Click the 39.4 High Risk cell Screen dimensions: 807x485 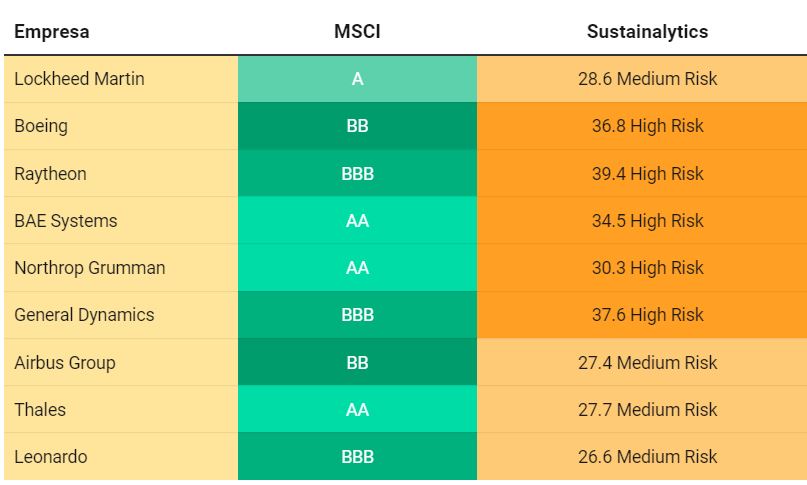pyautogui.click(x=642, y=174)
